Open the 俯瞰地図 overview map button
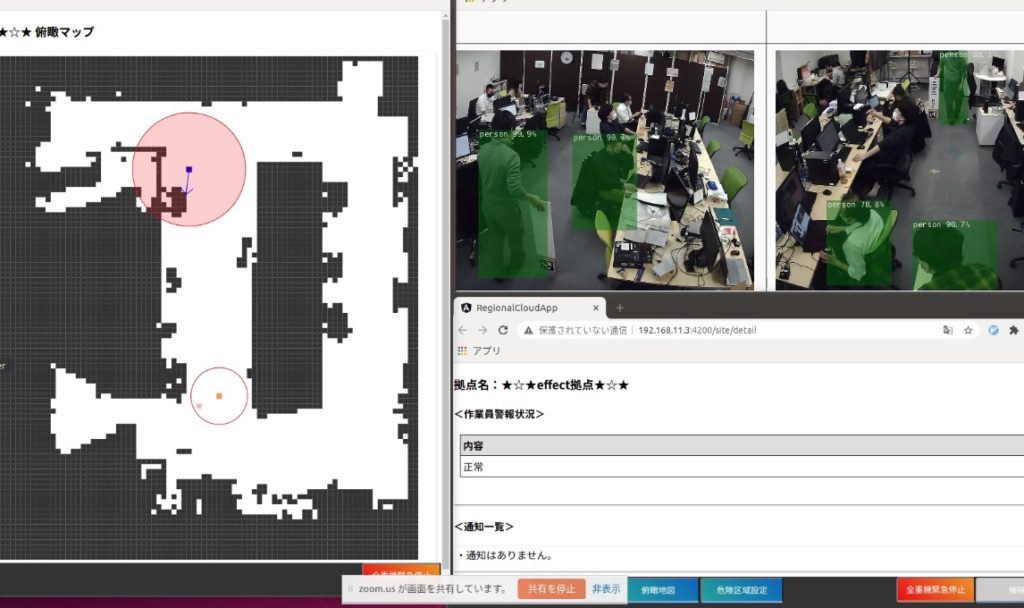 (x=657, y=590)
